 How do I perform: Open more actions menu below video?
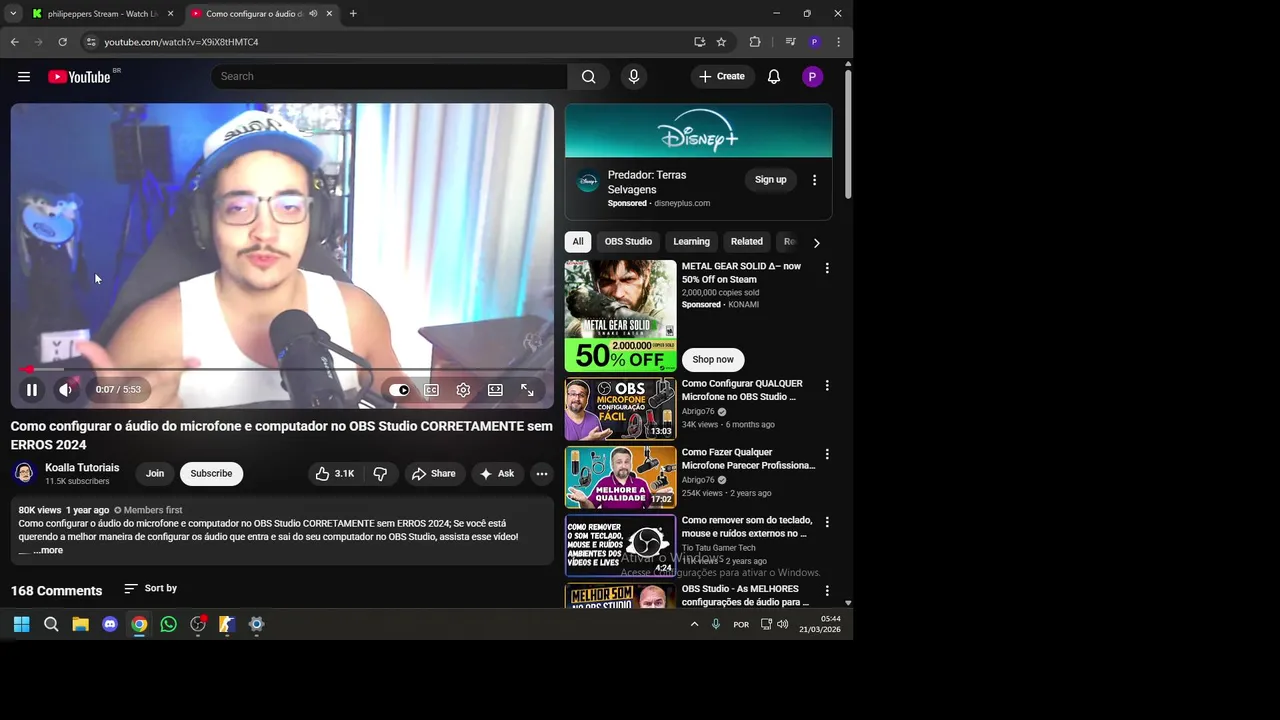coord(542,474)
